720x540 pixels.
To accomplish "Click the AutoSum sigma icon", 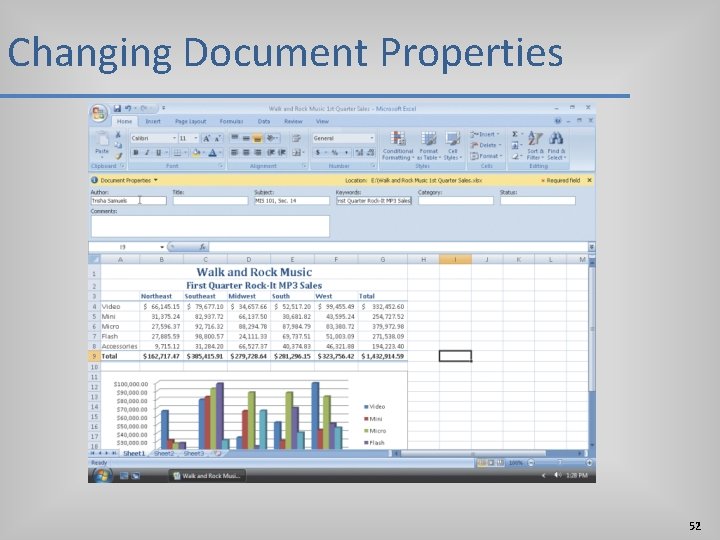I will [515, 134].
